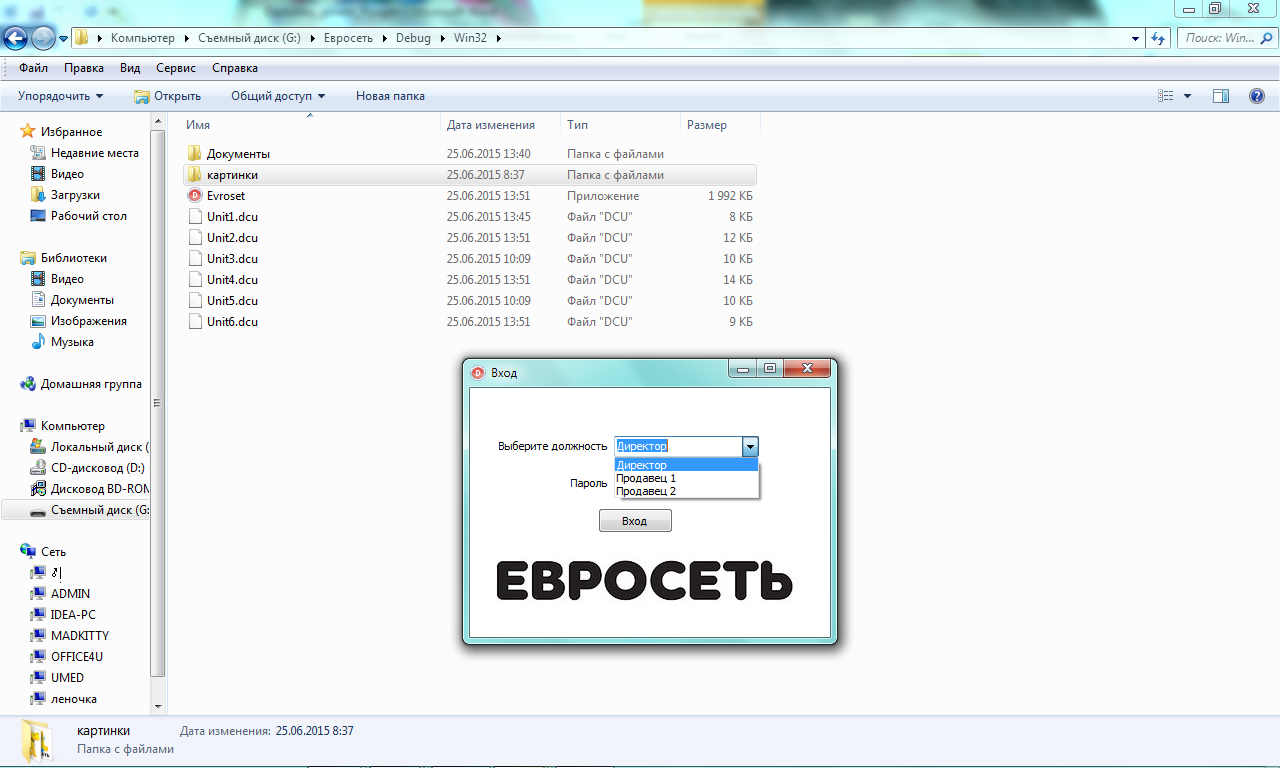This screenshot has height=768, width=1280.
Task: Click the change view icon in the toolbar
Action: click(x=1165, y=96)
